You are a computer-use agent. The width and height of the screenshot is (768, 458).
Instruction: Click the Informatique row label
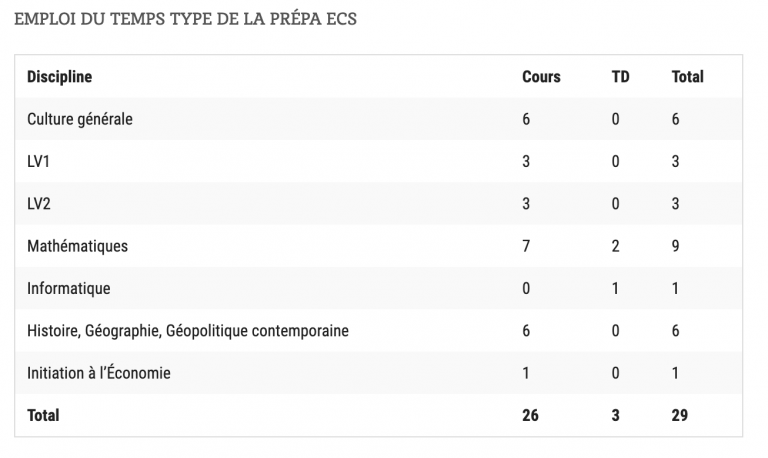69,289
